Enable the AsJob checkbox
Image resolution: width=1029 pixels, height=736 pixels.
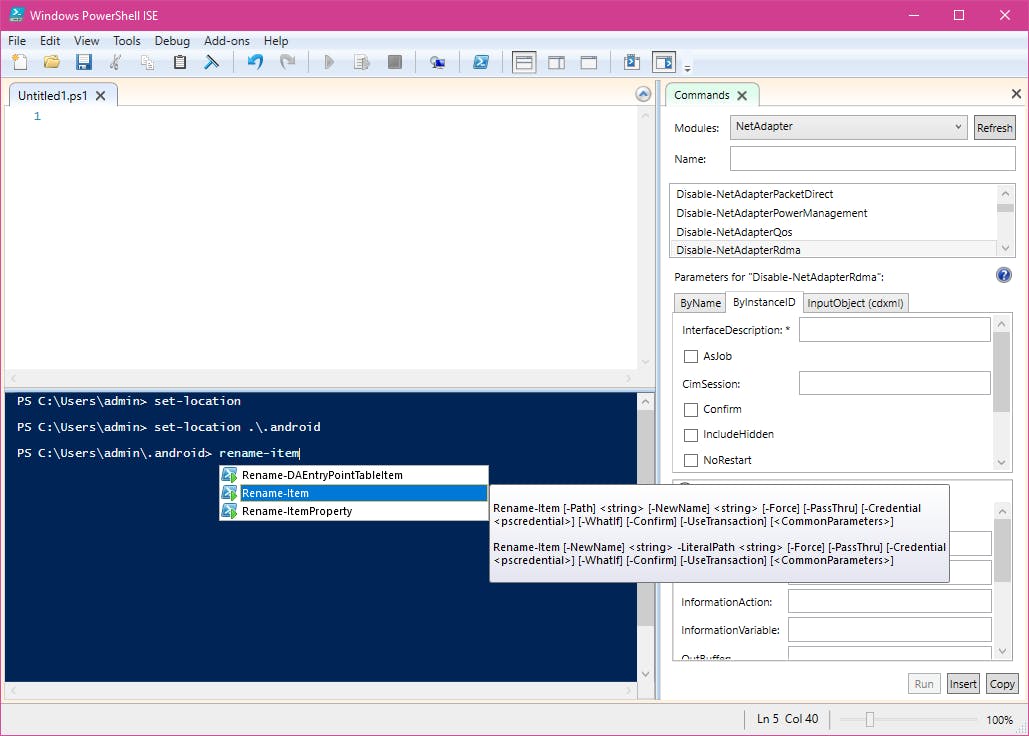691,356
